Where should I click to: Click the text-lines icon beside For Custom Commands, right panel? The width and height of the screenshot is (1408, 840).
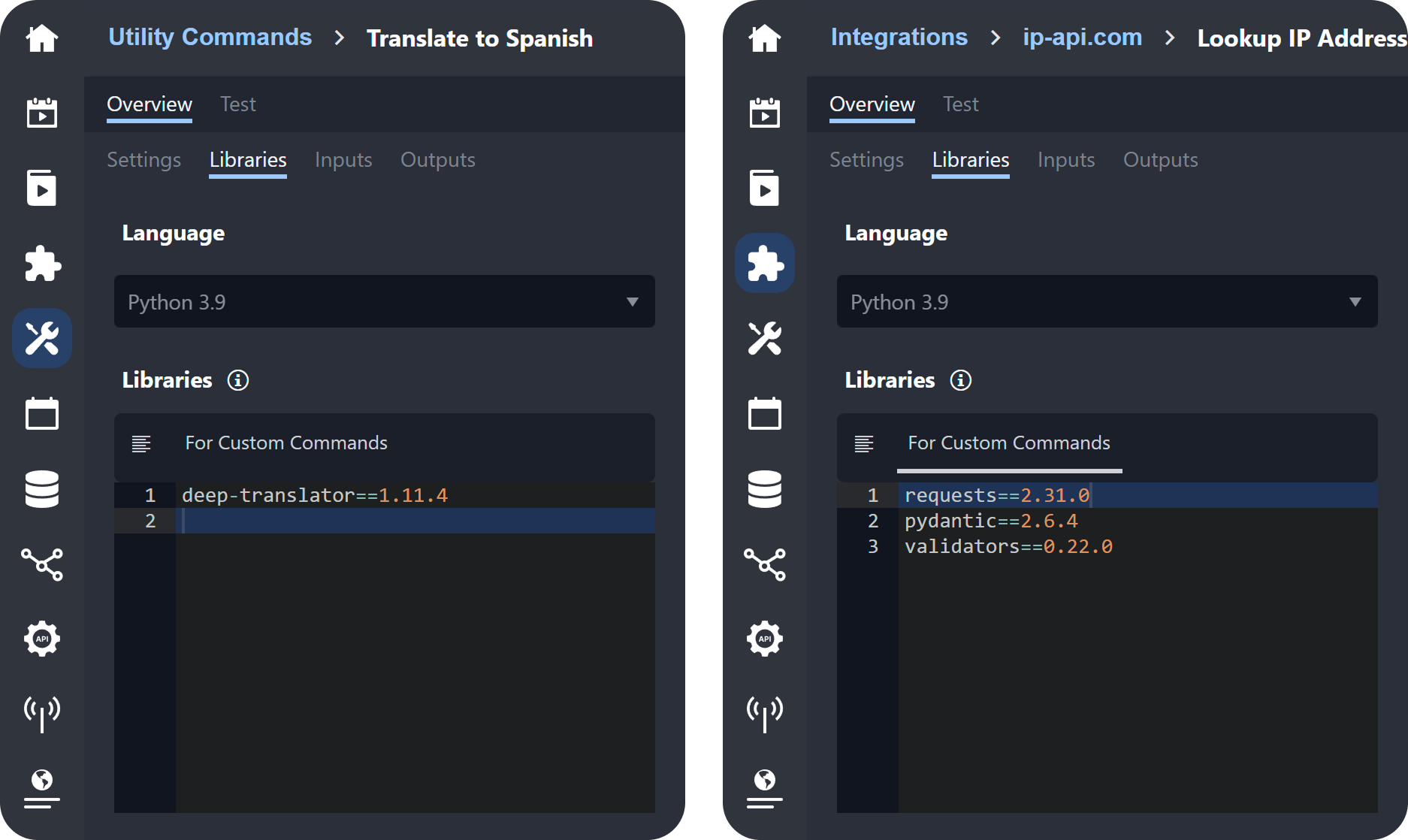(864, 444)
